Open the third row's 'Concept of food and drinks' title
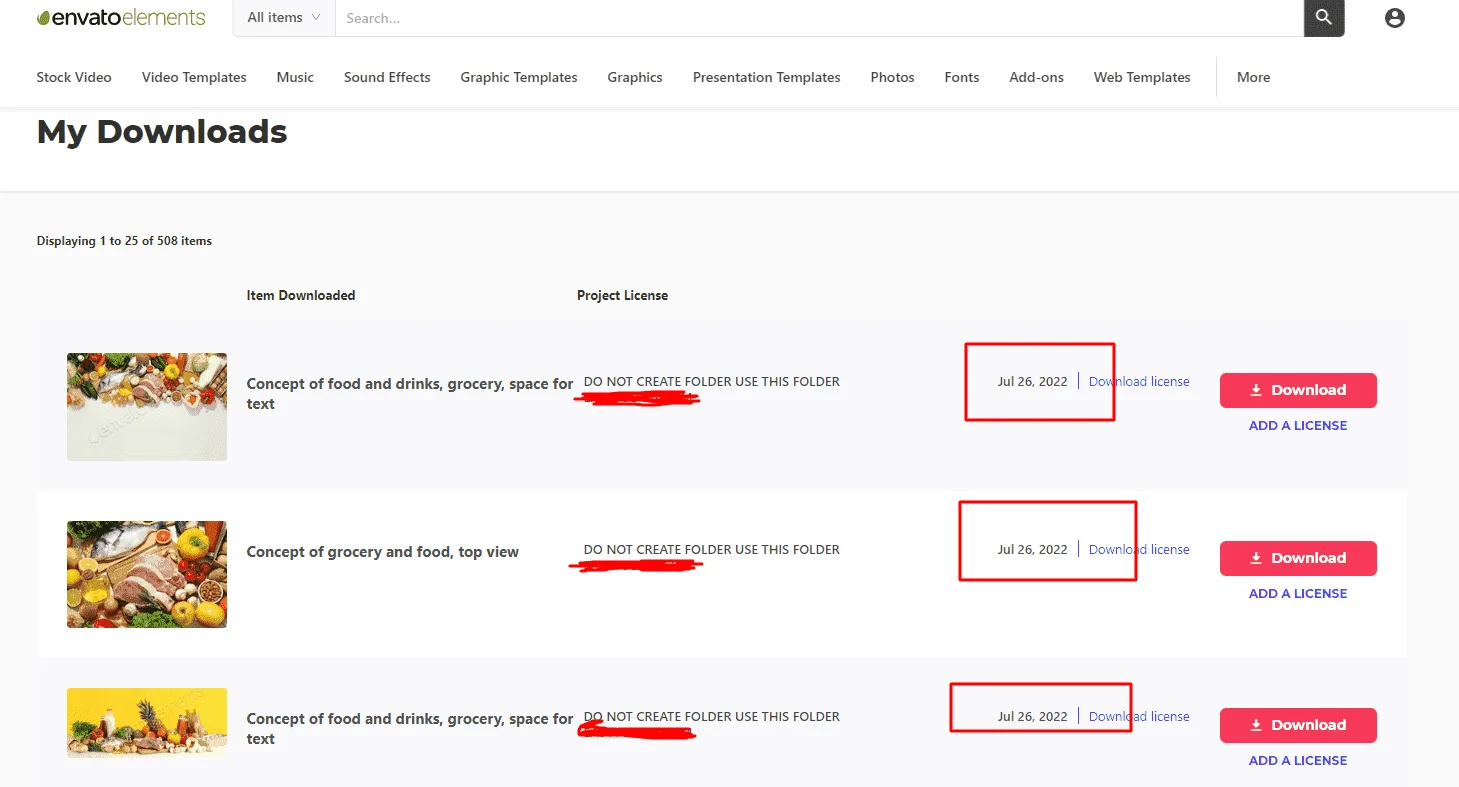 coord(410,729)
